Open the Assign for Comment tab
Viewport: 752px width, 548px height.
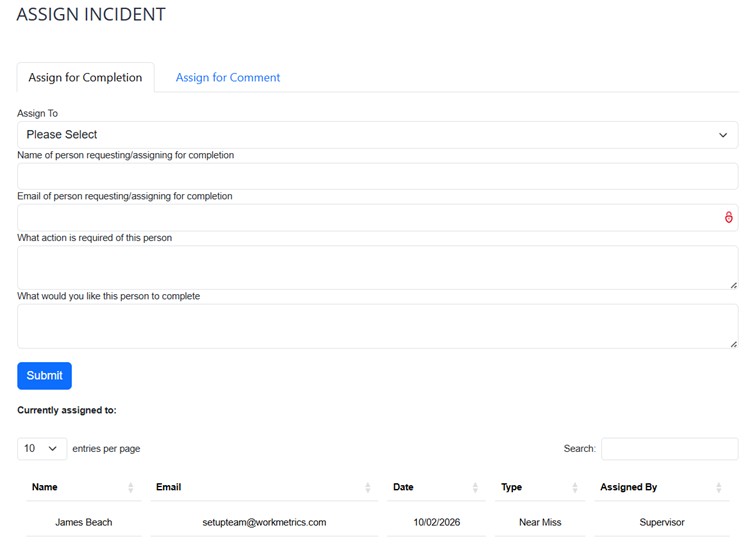(x=228, y=78)
